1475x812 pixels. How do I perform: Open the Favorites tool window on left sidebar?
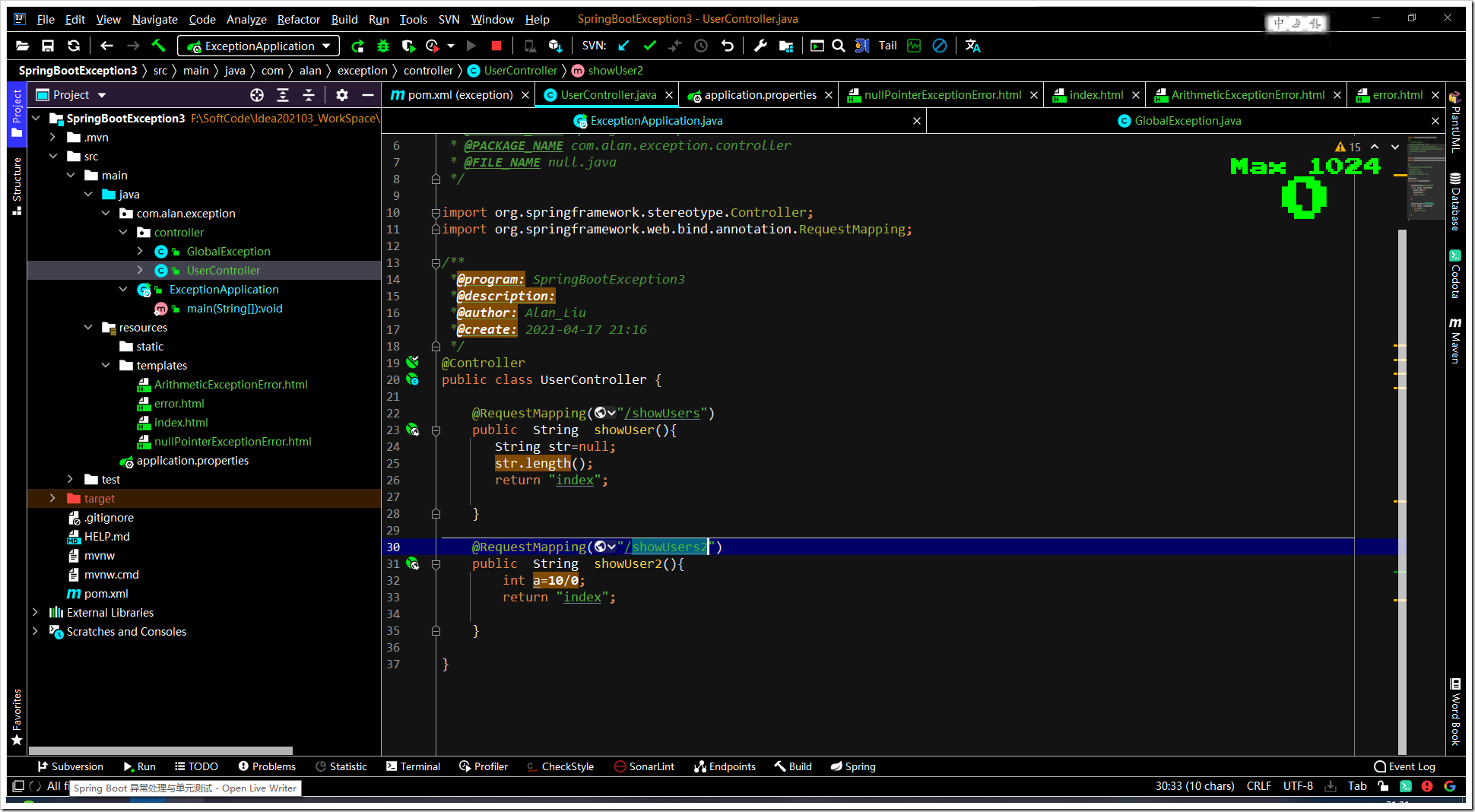(17, 718)
